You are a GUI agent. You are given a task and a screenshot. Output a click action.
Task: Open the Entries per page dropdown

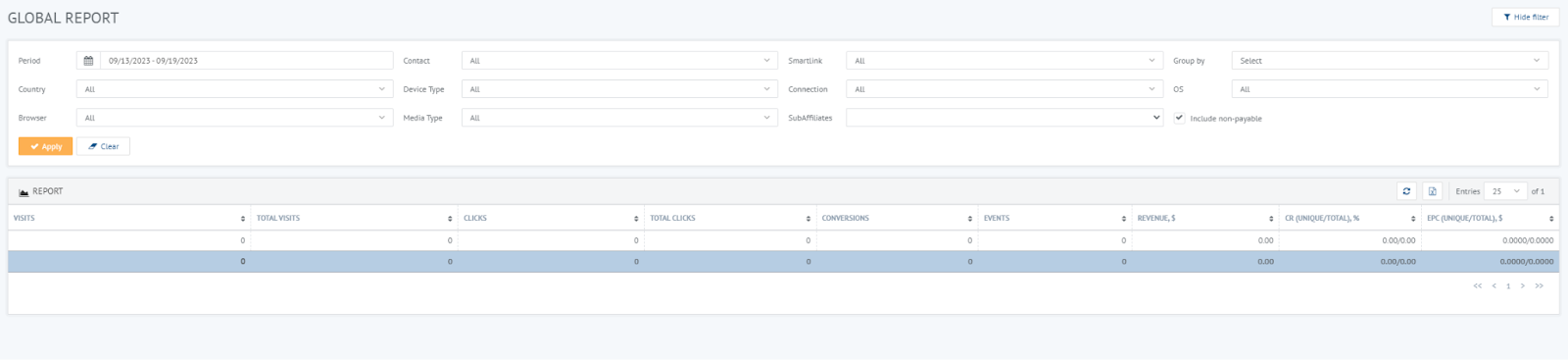(1505, 191)
